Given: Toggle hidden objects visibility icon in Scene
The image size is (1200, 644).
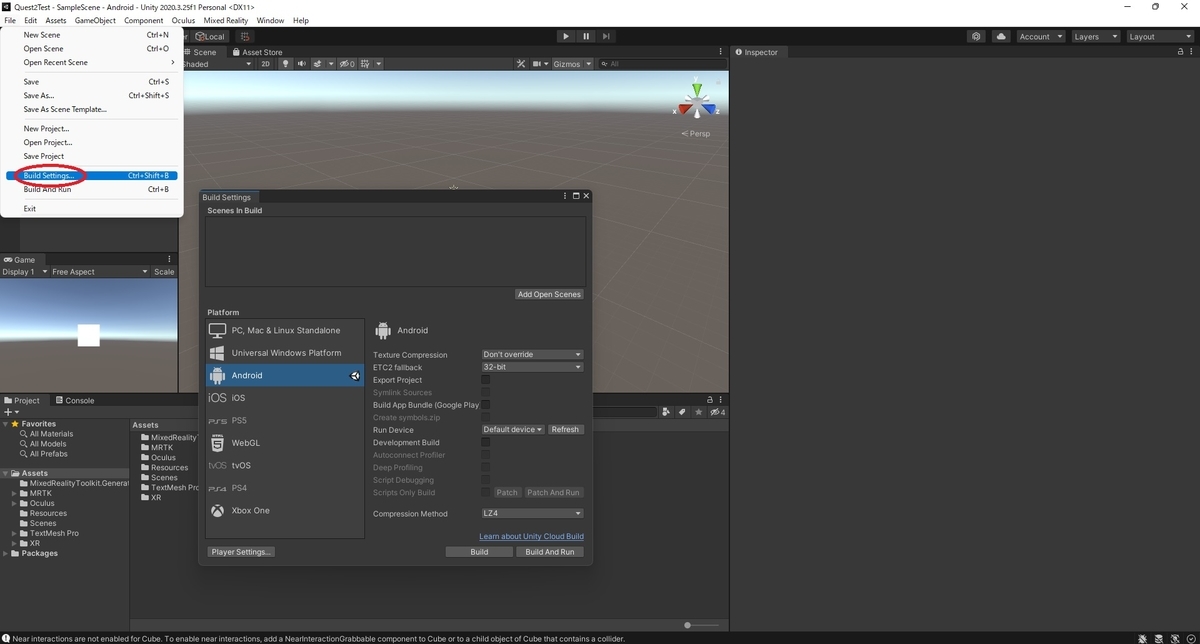Looking at the screenshot, I should tap(347, 64).
